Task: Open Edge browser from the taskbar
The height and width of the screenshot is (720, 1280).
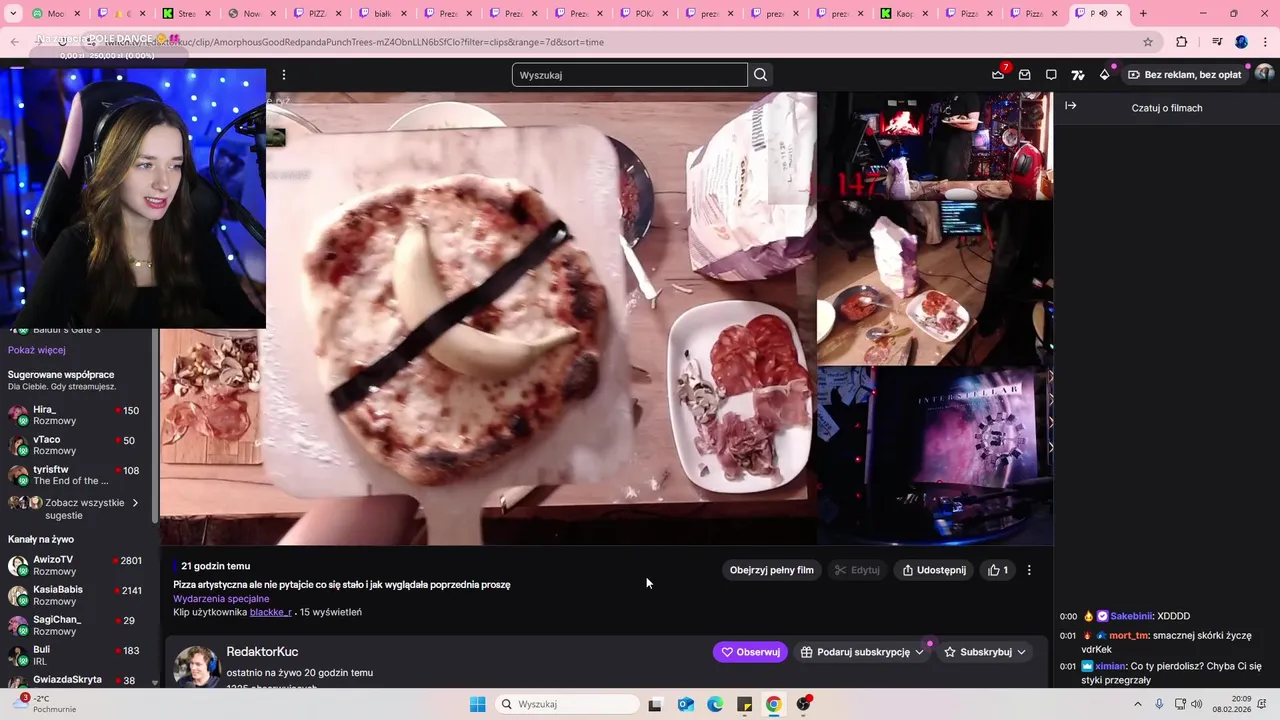Action: pyautogui.click(x=715, y=704)
